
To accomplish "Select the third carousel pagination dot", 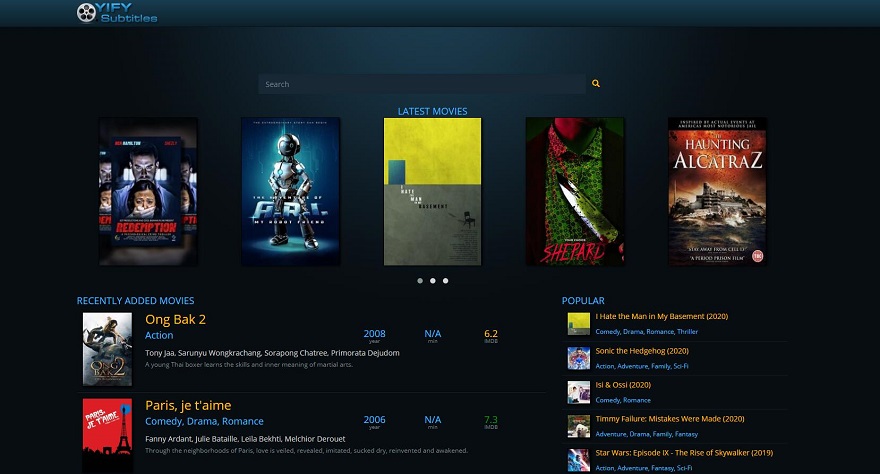I will pos(446,280).
